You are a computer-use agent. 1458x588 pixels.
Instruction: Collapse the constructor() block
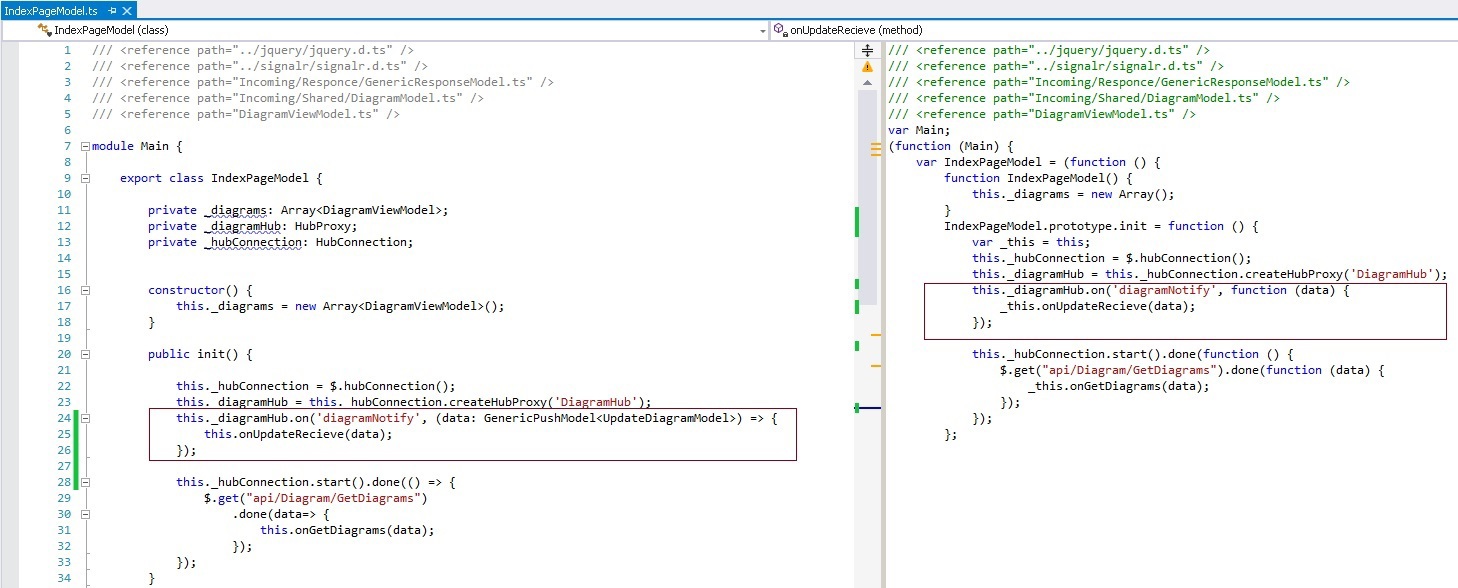(x=85, y=290)
